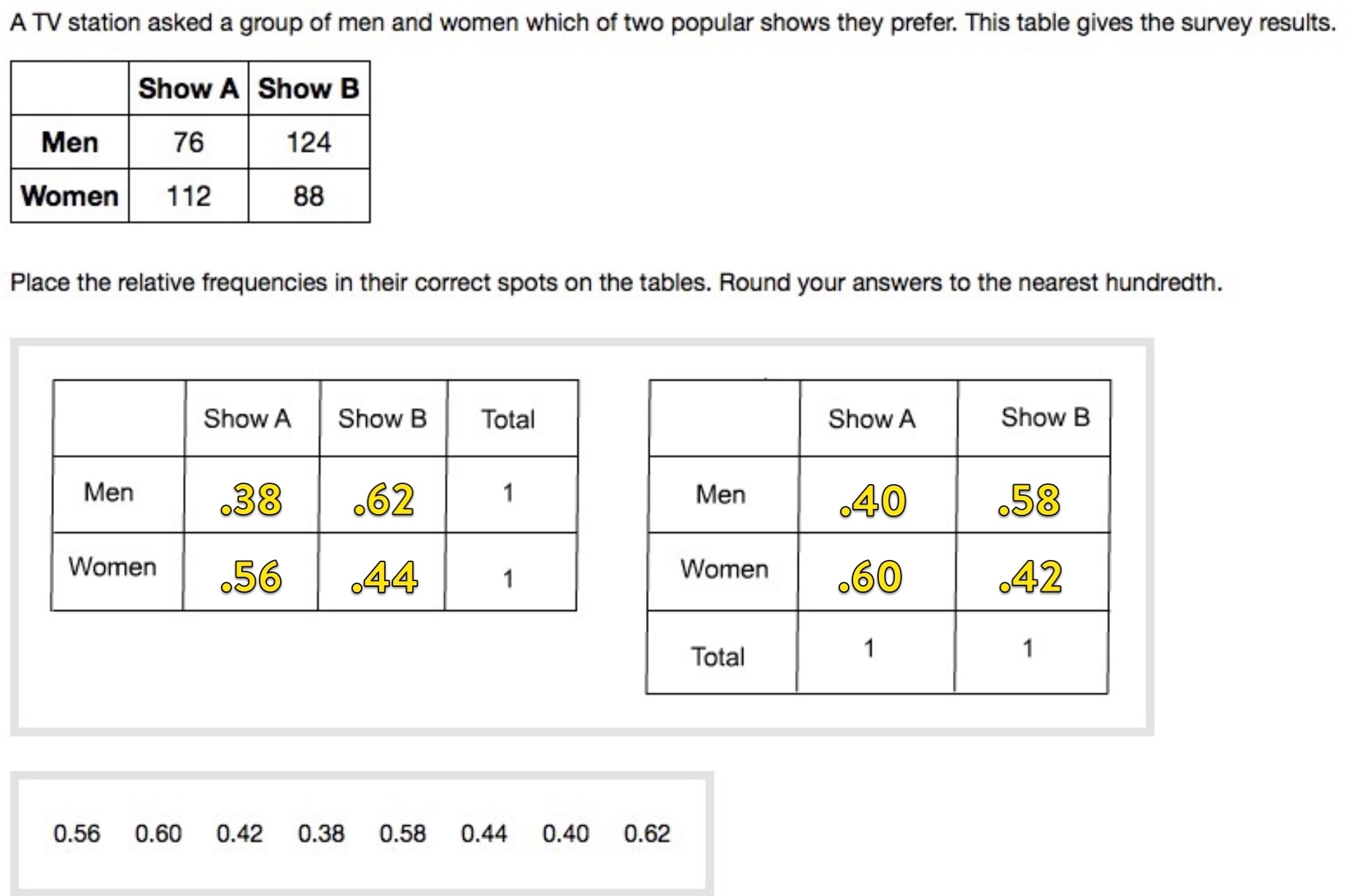Pick the 0.42 tile from answer bank
This screenshot has height=896, width=1352.
point(239,833)
